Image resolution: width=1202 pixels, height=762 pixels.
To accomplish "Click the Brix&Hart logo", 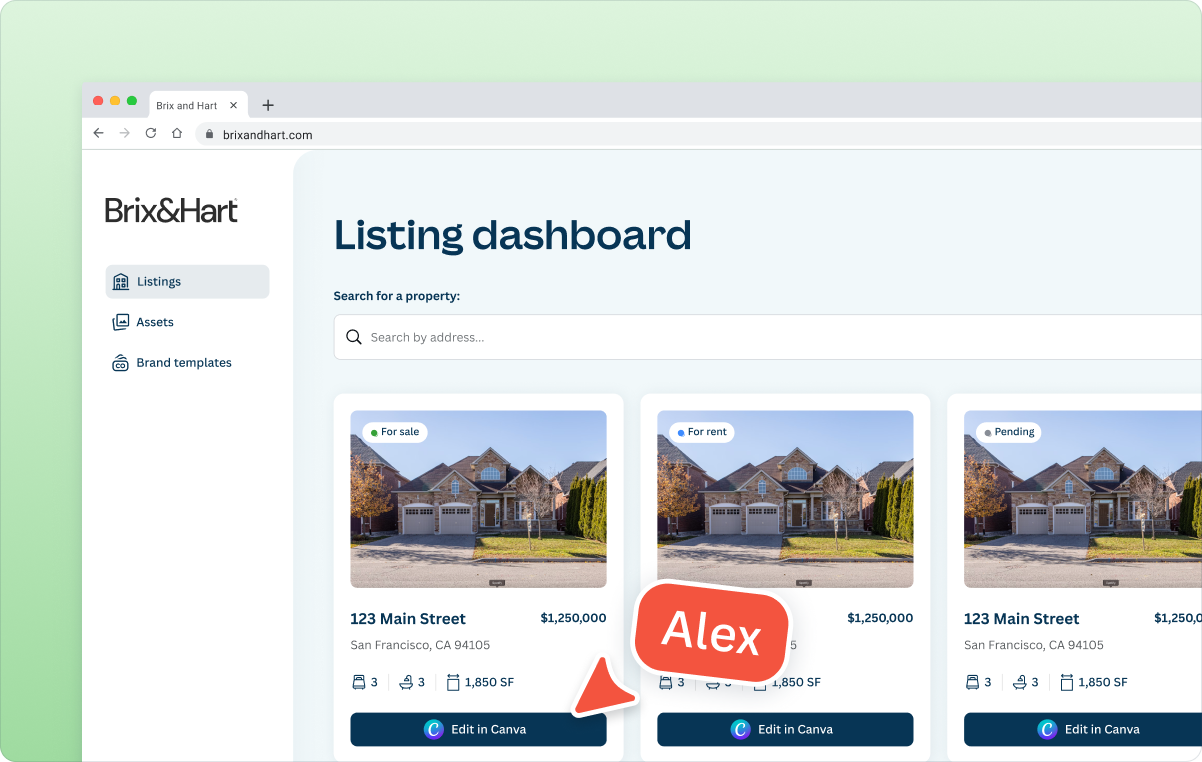I will [171, 210].
